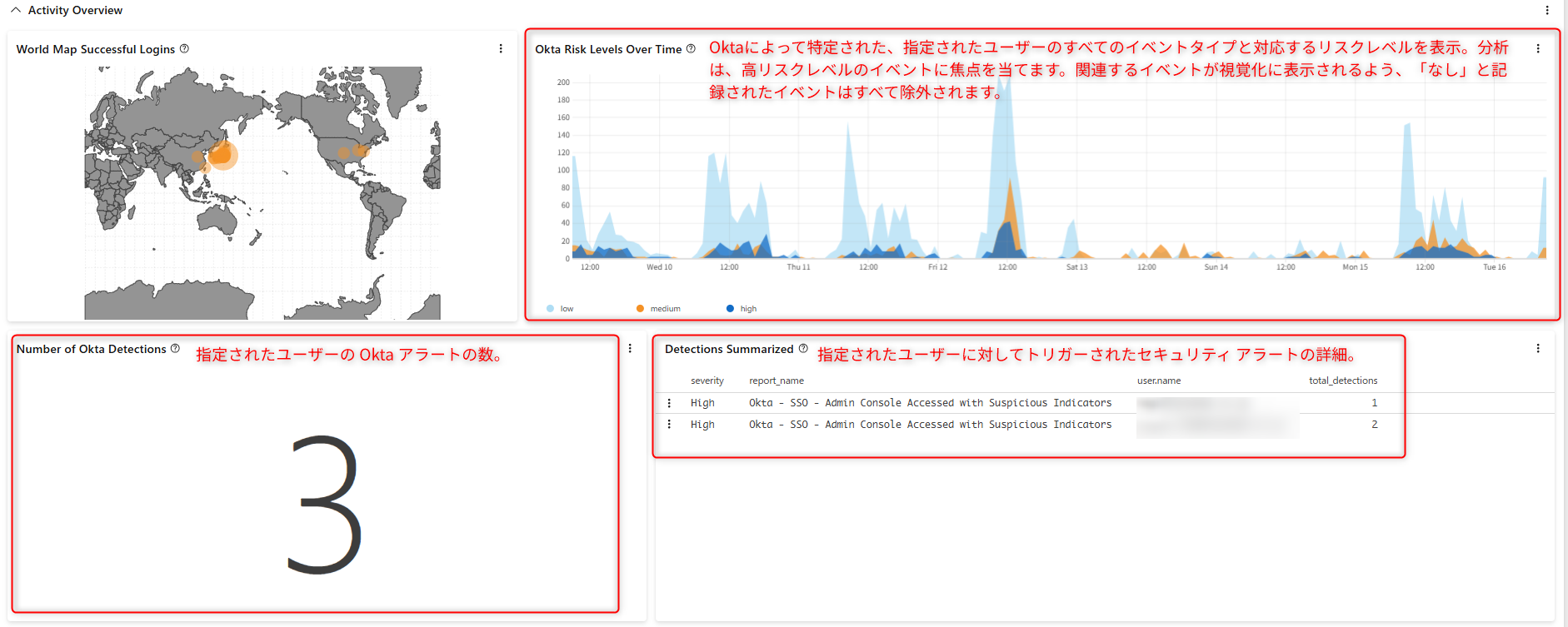
Task: Sort table by report_name column
Action: tap(777, 381)
